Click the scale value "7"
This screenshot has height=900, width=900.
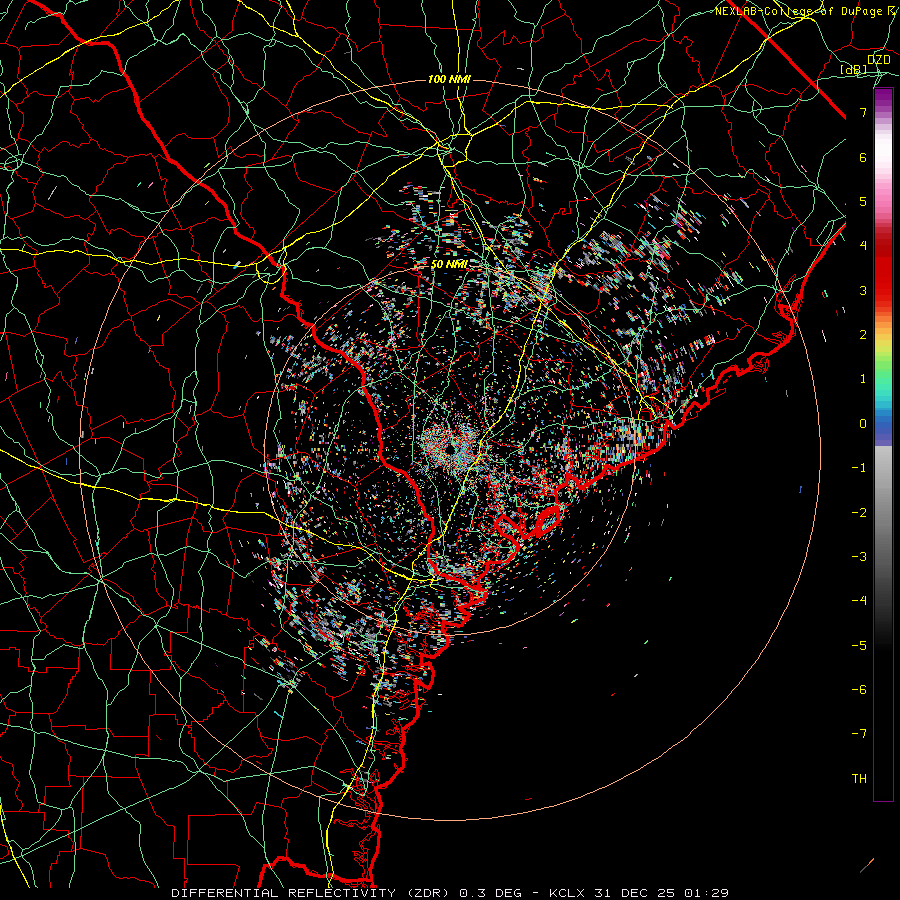pyautogui.click(x=863, y=112)
